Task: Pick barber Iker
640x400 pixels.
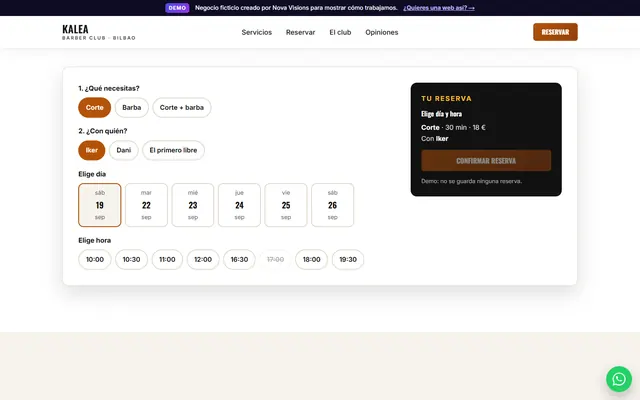Action: tap(91, 150)
